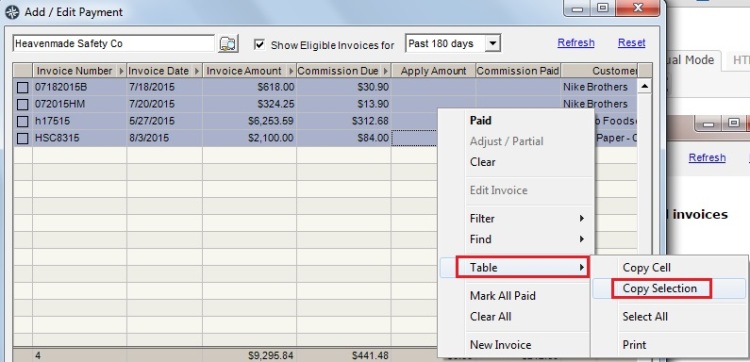Click Nike Brothers cell in 07182015B row
Screen dimensions: 750x362
[599, 88]
